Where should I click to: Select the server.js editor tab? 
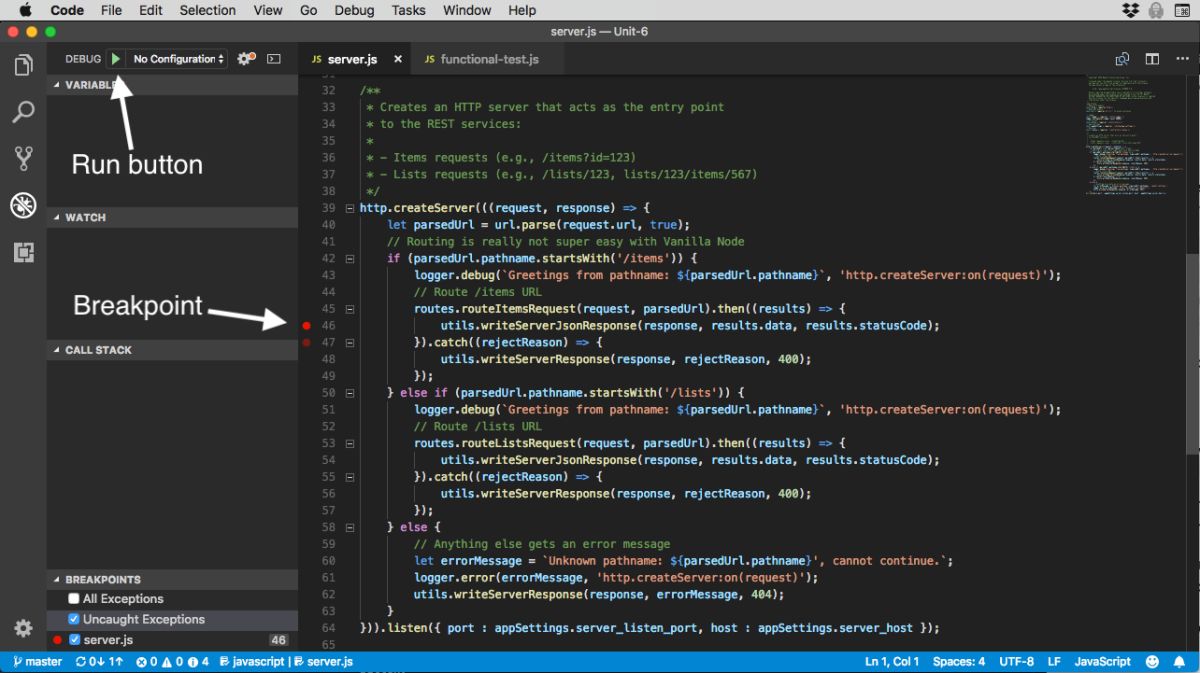tap(355, 60)
